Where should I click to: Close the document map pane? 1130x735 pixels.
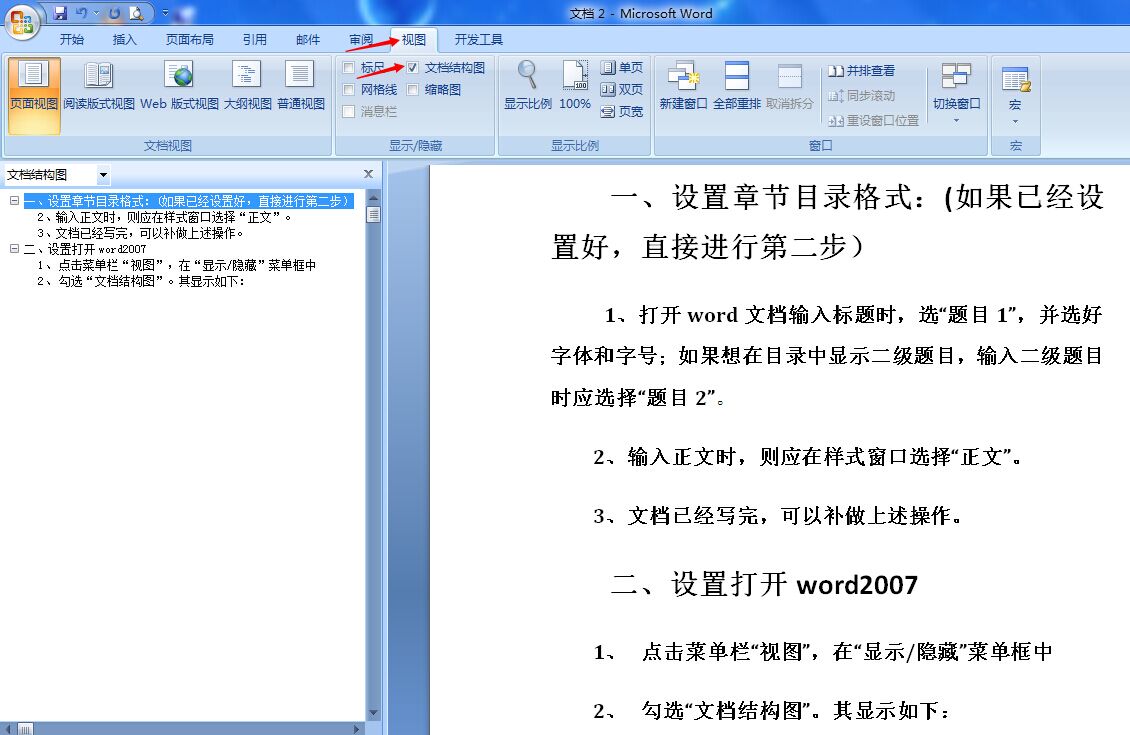pos(368,174)
